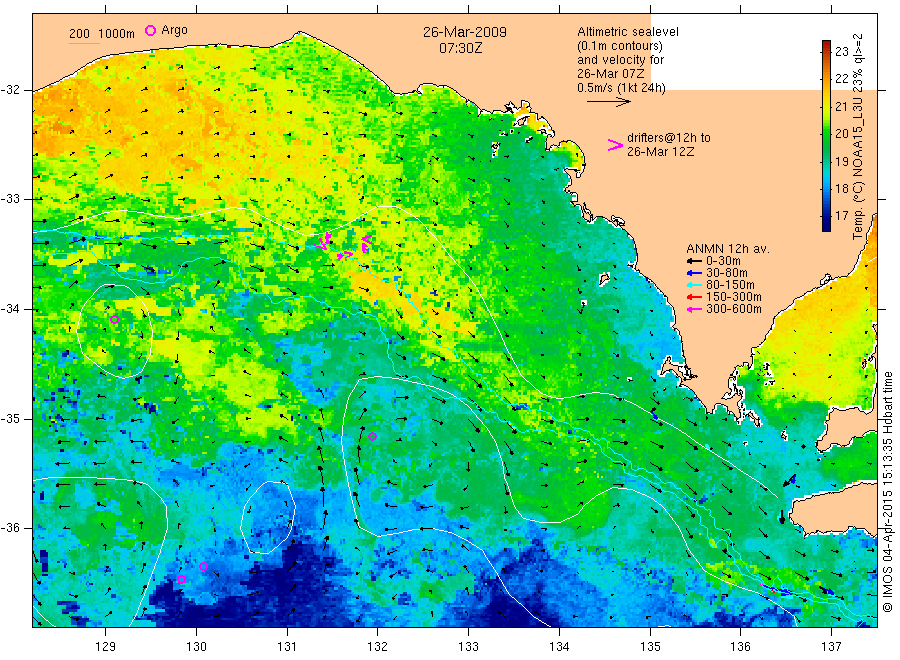Click the colorbar tick value 23
The image size is (900, 660).
841,52
